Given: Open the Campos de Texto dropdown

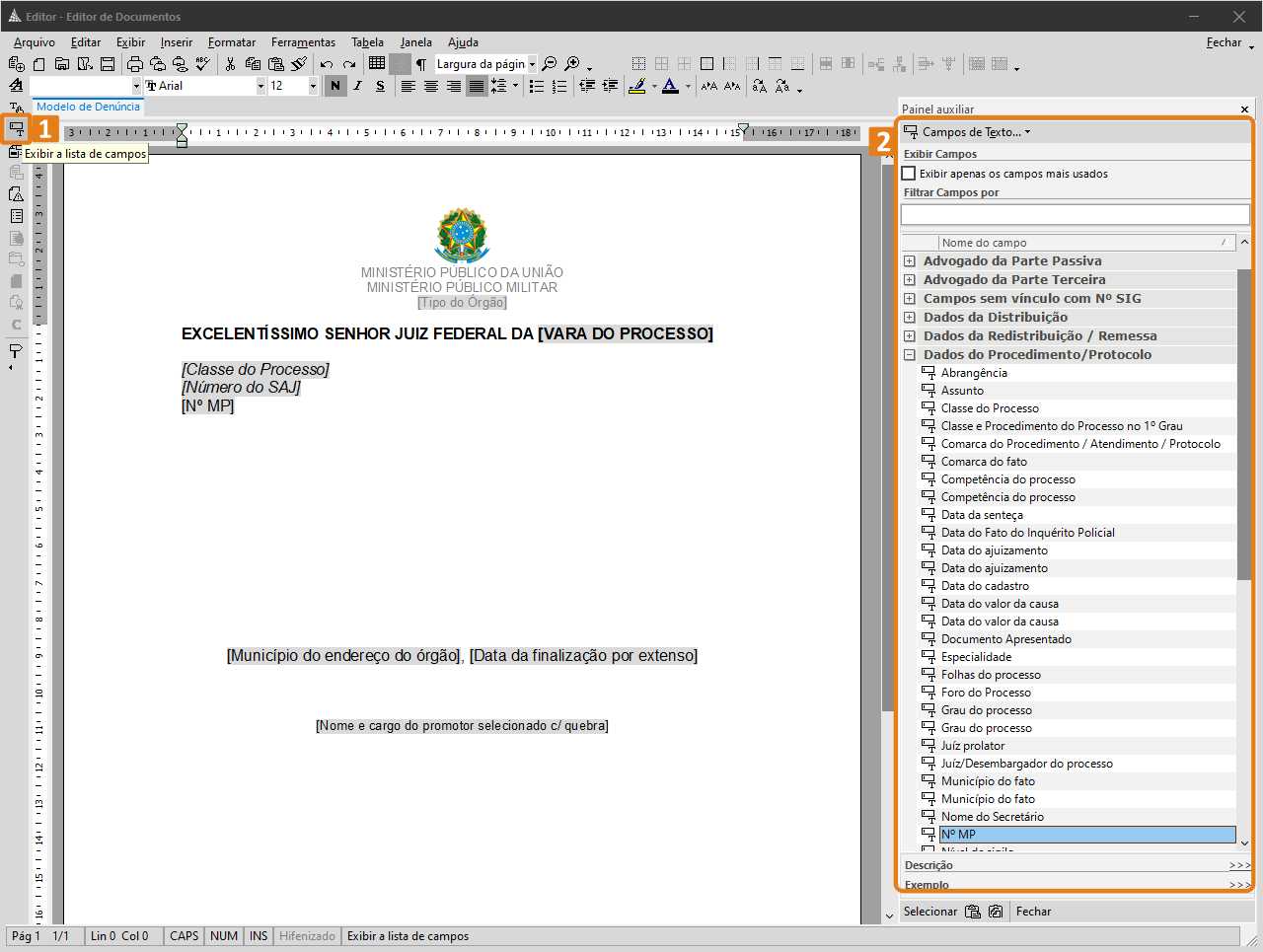Looking at the screenshot, I should tap(967, 131).
